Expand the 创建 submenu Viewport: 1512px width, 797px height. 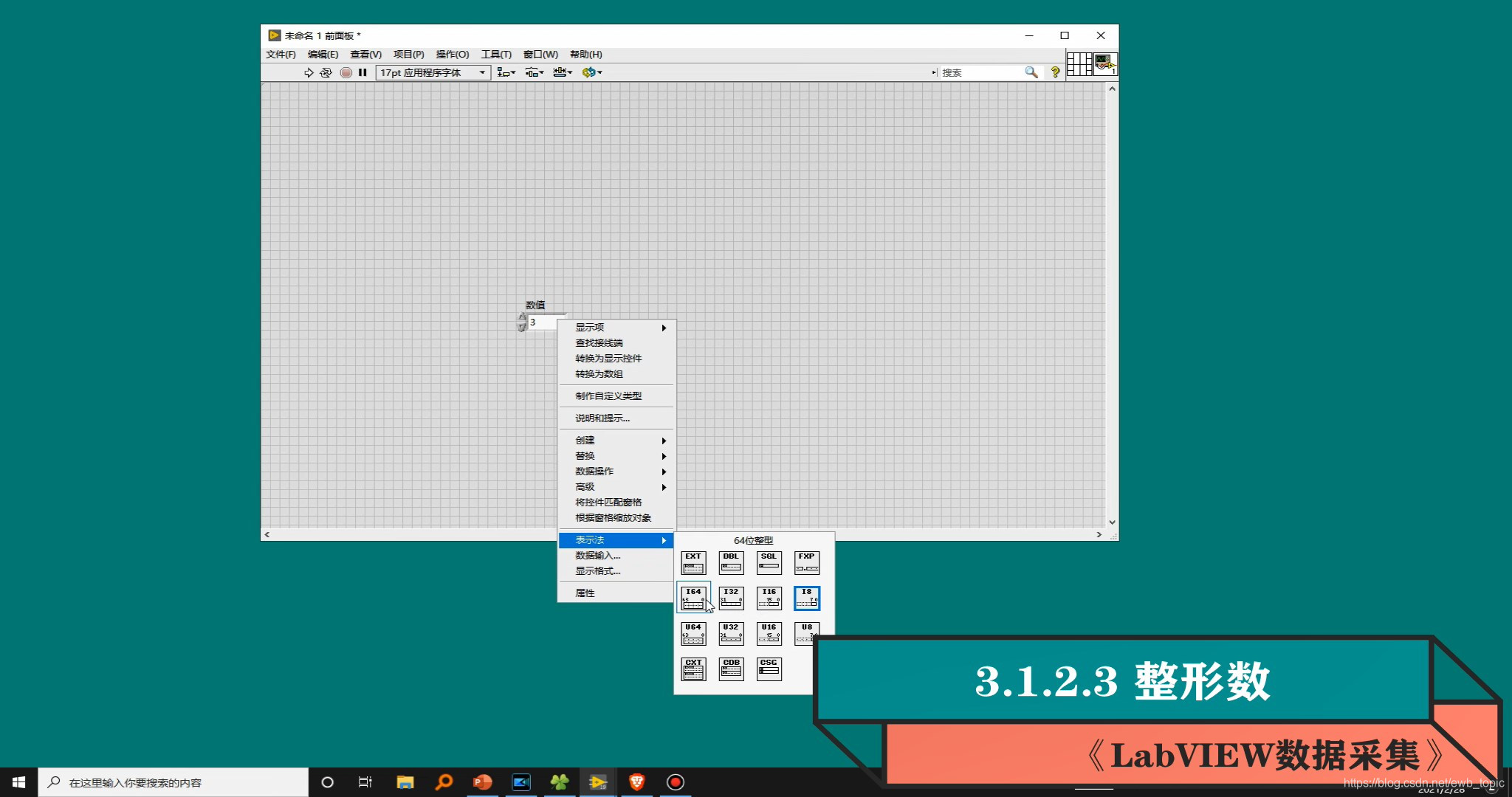point(616,441)
